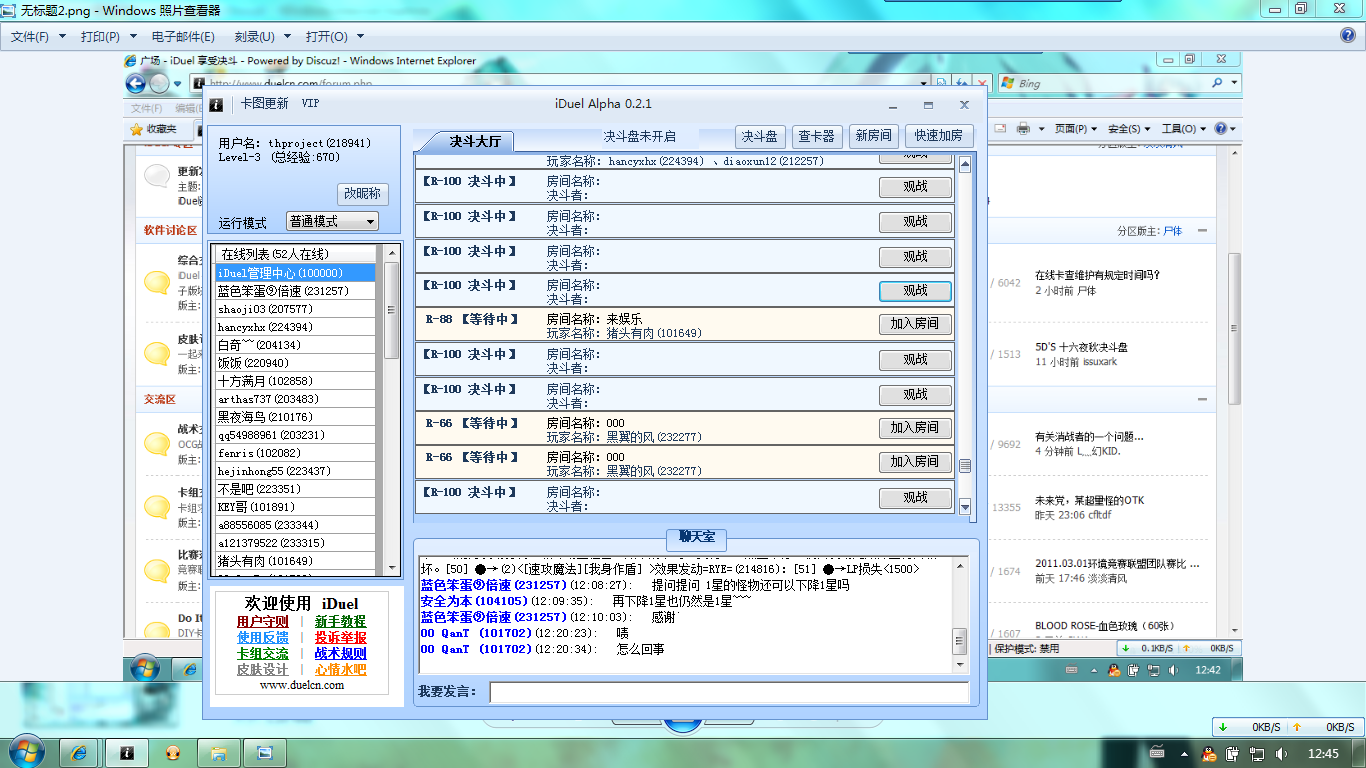Select user 十方满月 (102858) in list
This screenshot has width=1366, height=768.
(295, 381)
